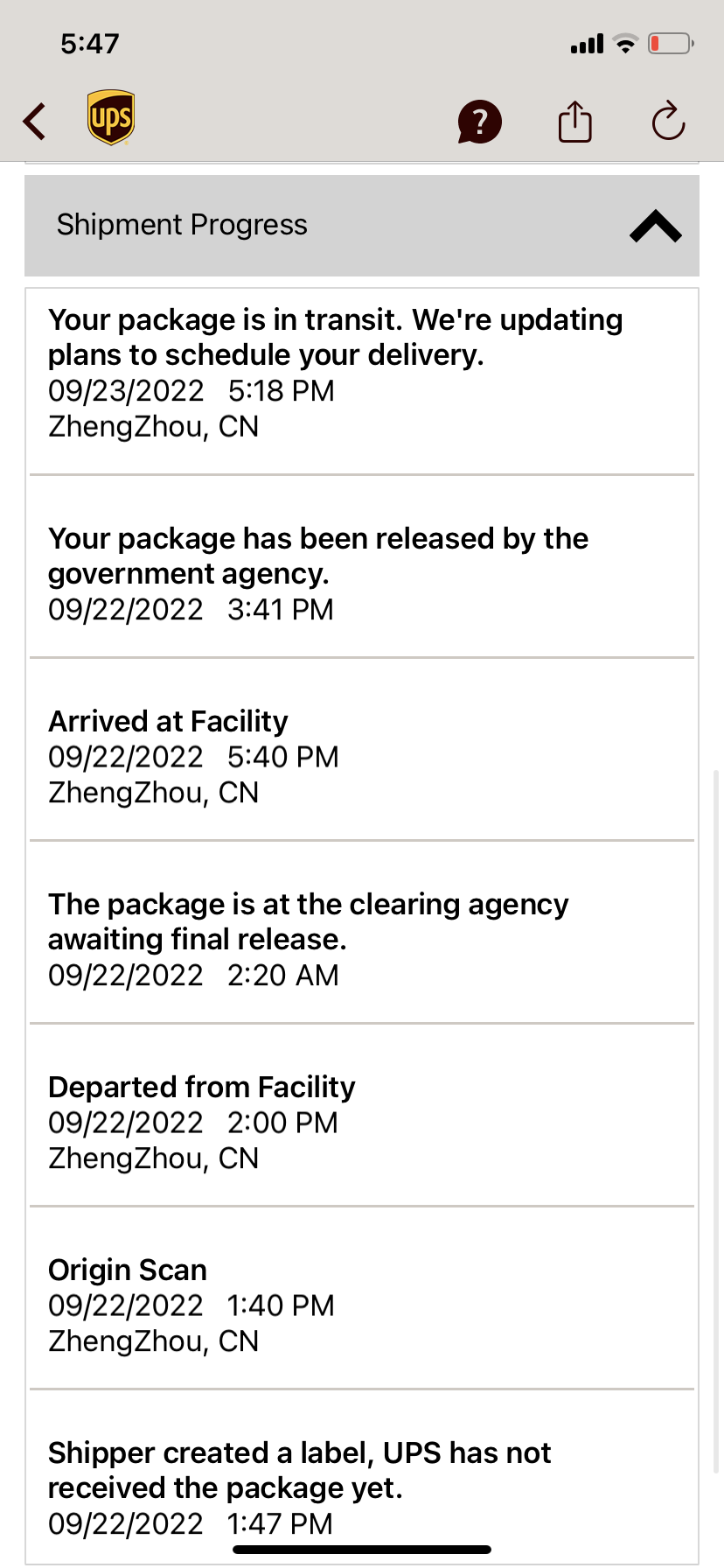Select the clearing agency awaiting release entry
The height and width of the screenshot is (1568, 724).
tap(309, 939)
